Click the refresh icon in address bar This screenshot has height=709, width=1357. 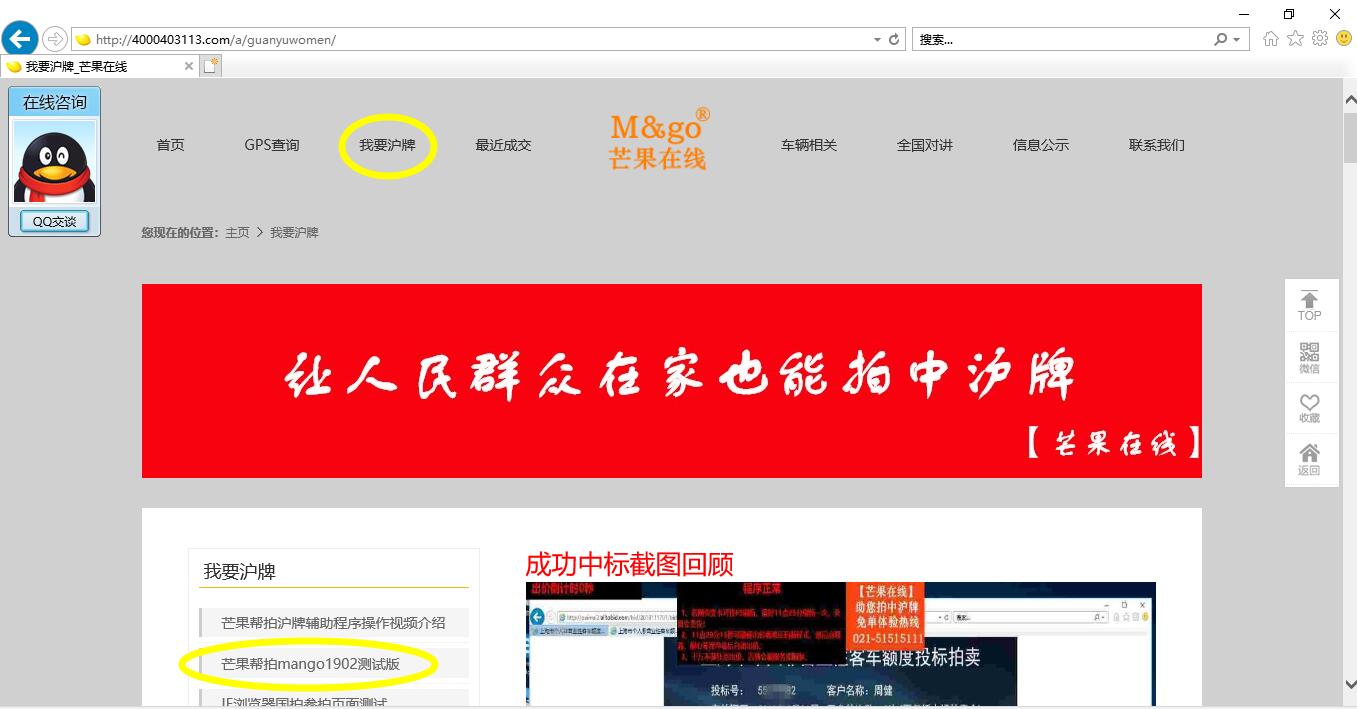pyautogui.click(x=894, y=40)
